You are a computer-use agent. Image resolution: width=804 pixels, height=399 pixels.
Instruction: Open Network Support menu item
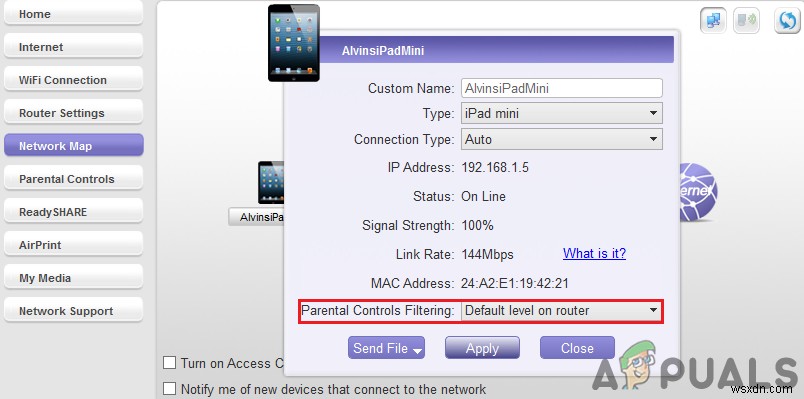73,311
